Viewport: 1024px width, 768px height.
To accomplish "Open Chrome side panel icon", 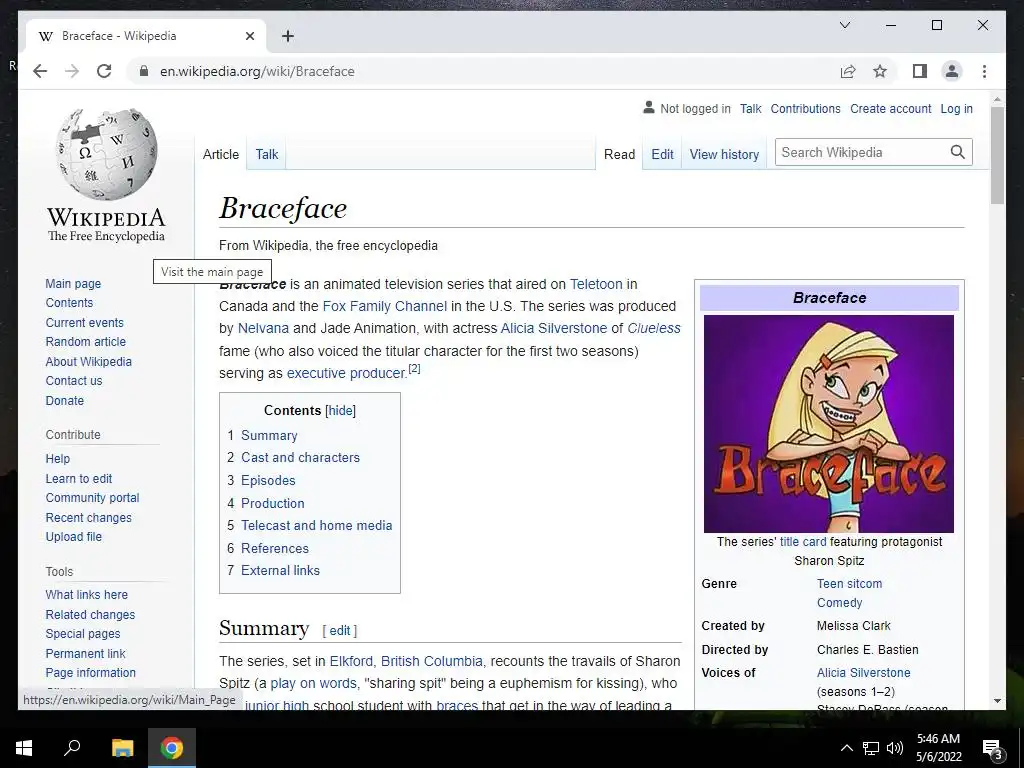I will tap(920, 71).
